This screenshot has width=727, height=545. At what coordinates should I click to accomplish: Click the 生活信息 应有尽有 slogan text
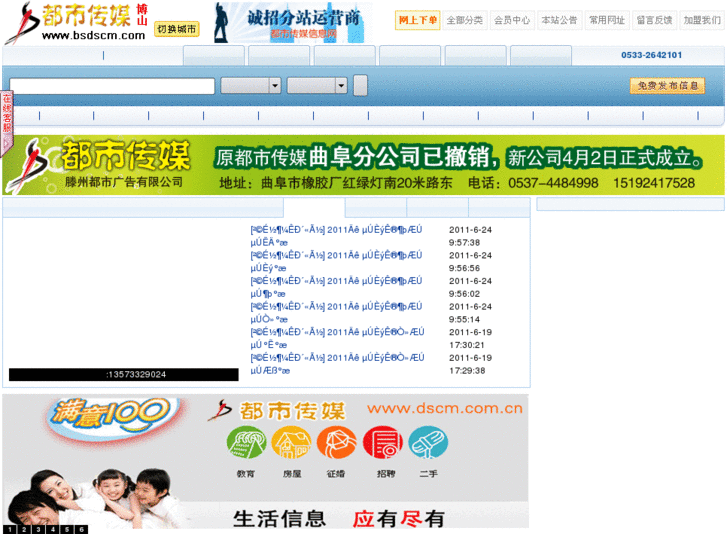[339, 519]
